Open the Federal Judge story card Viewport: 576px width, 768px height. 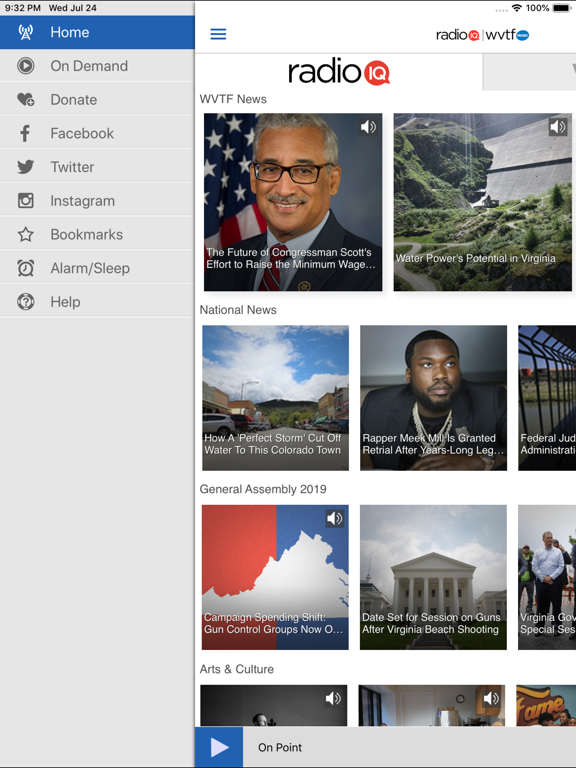point(547,398)
